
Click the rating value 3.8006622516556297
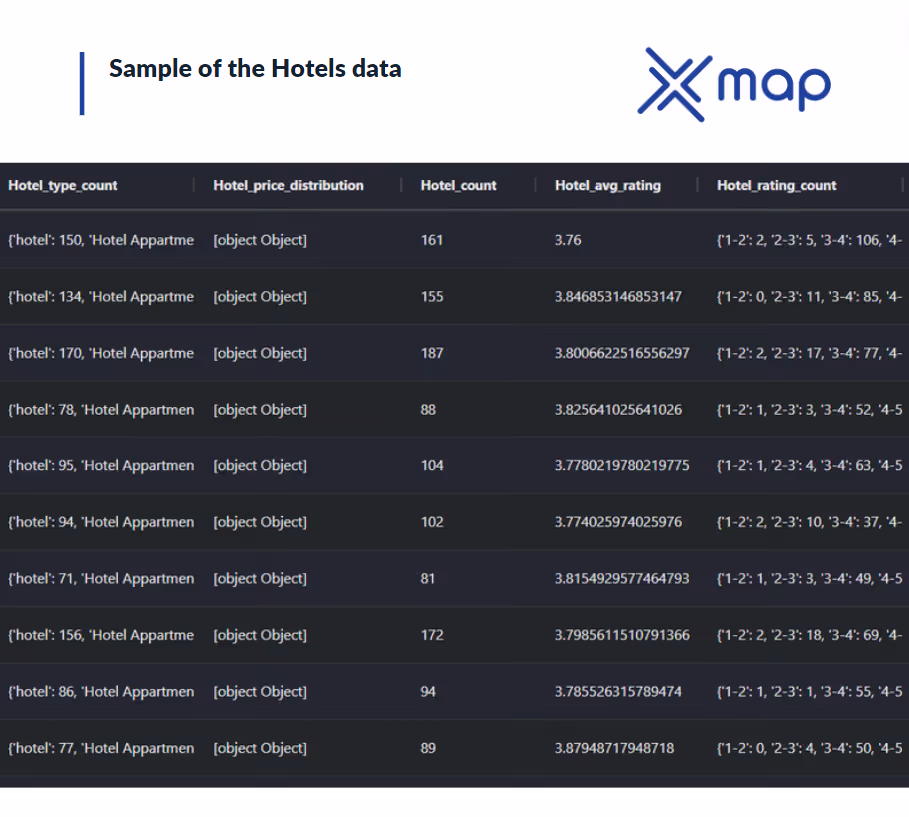pos(622,353)
